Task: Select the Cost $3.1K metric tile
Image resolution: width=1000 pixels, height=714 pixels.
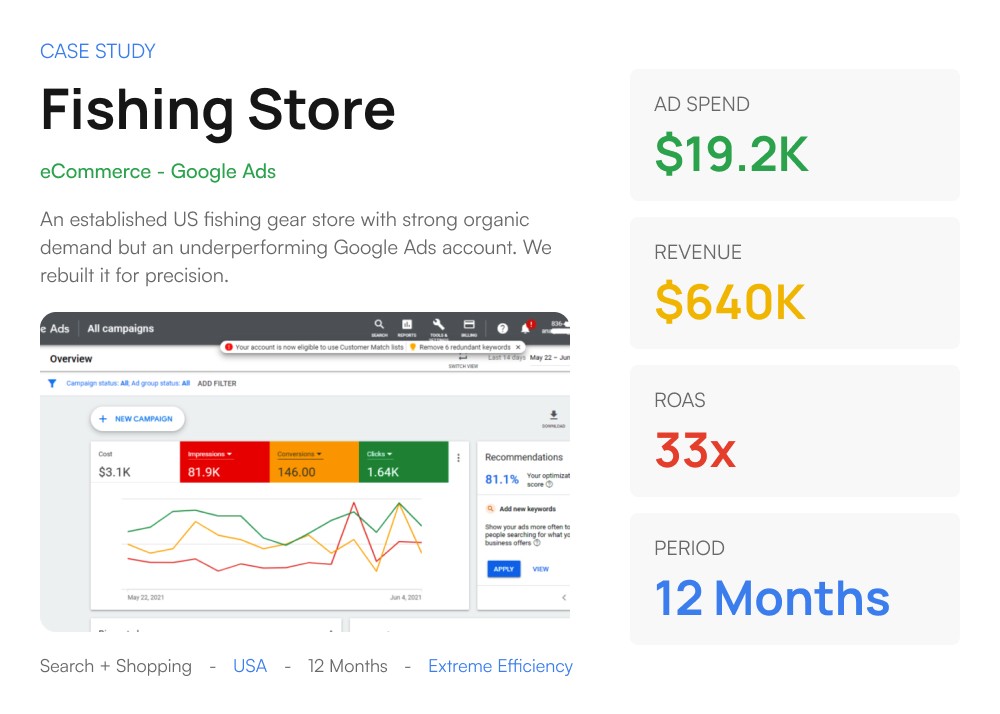Action: click(135, 462)
